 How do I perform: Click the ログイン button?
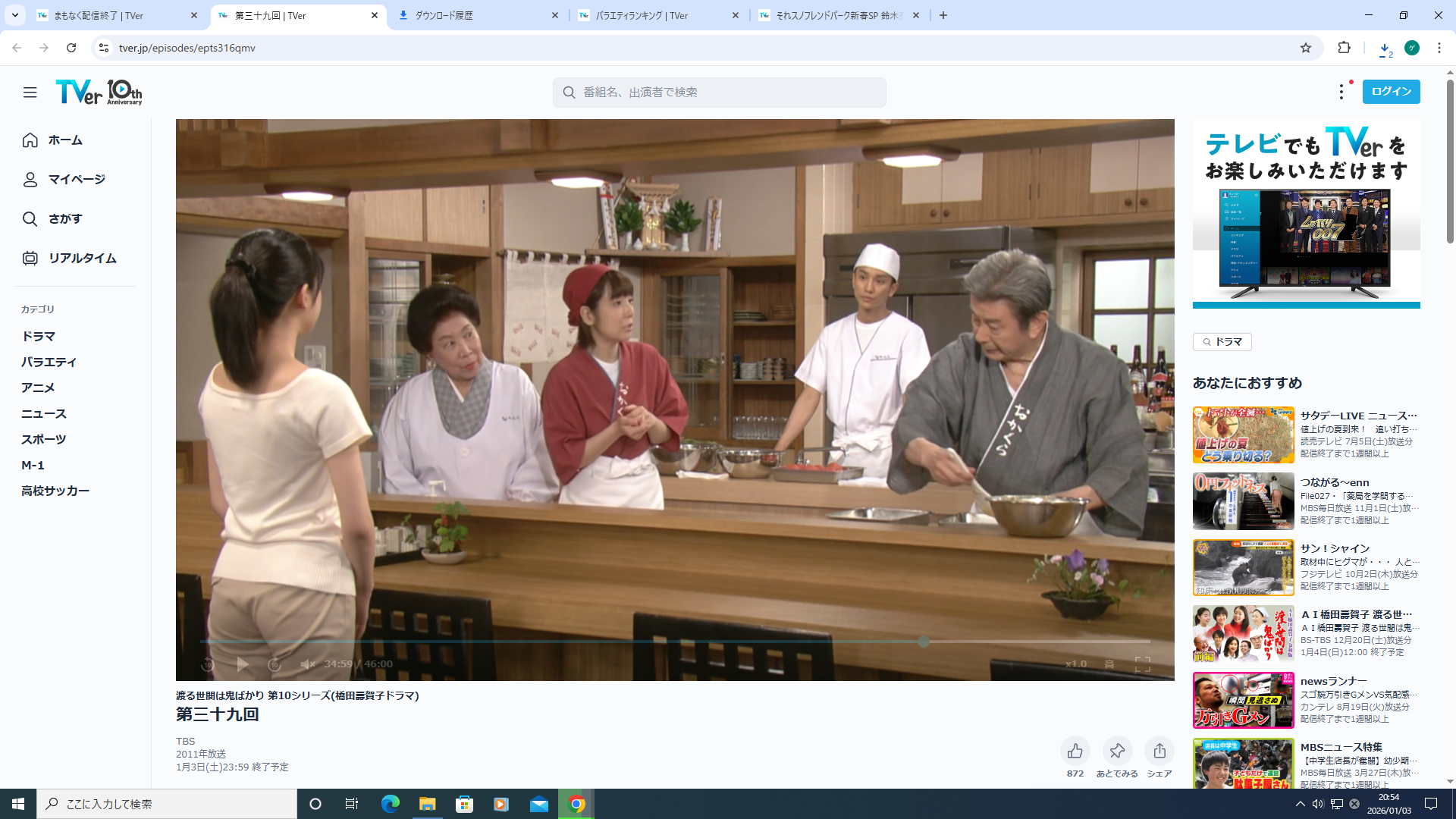1391,92
